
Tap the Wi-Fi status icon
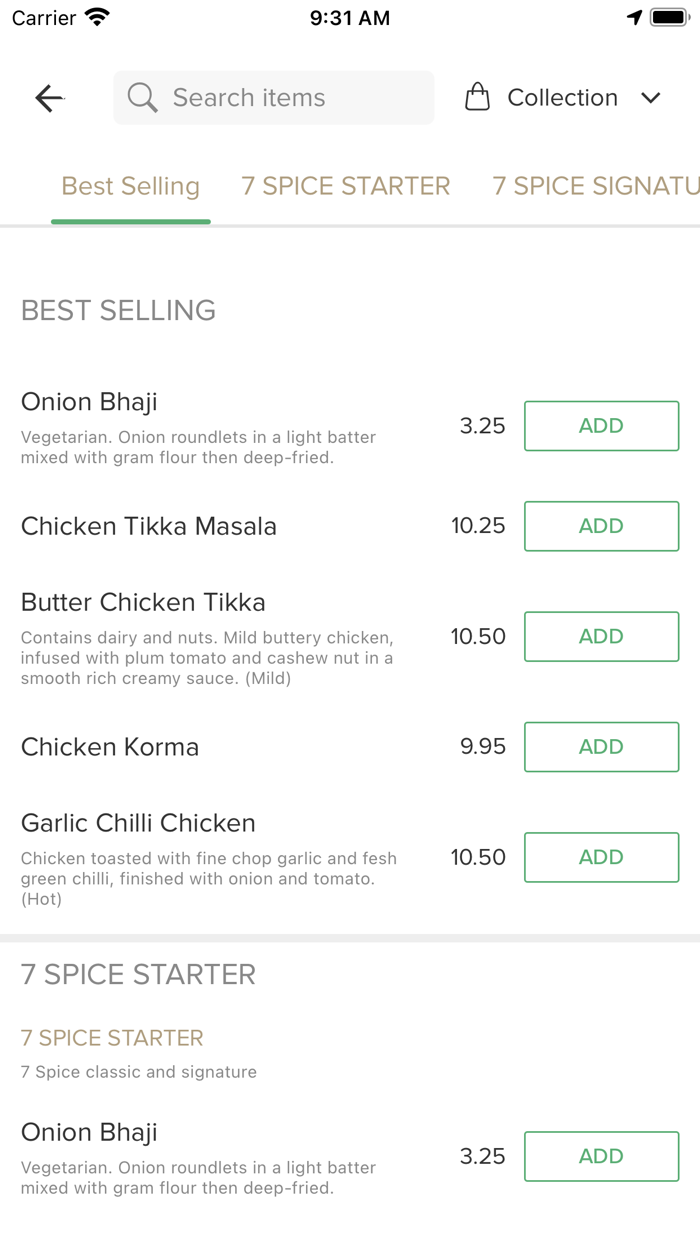[97, 18]
